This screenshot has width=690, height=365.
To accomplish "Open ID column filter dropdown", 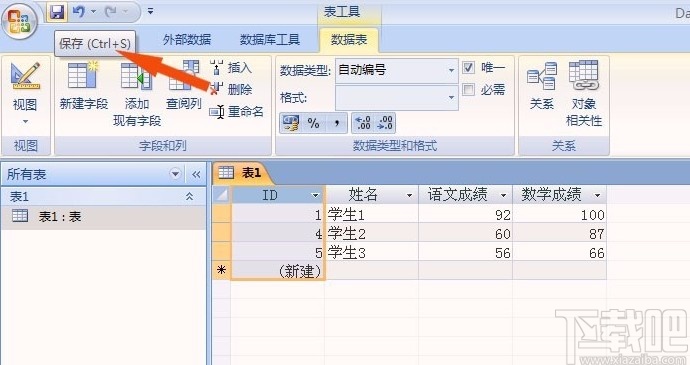I will 315,195.
